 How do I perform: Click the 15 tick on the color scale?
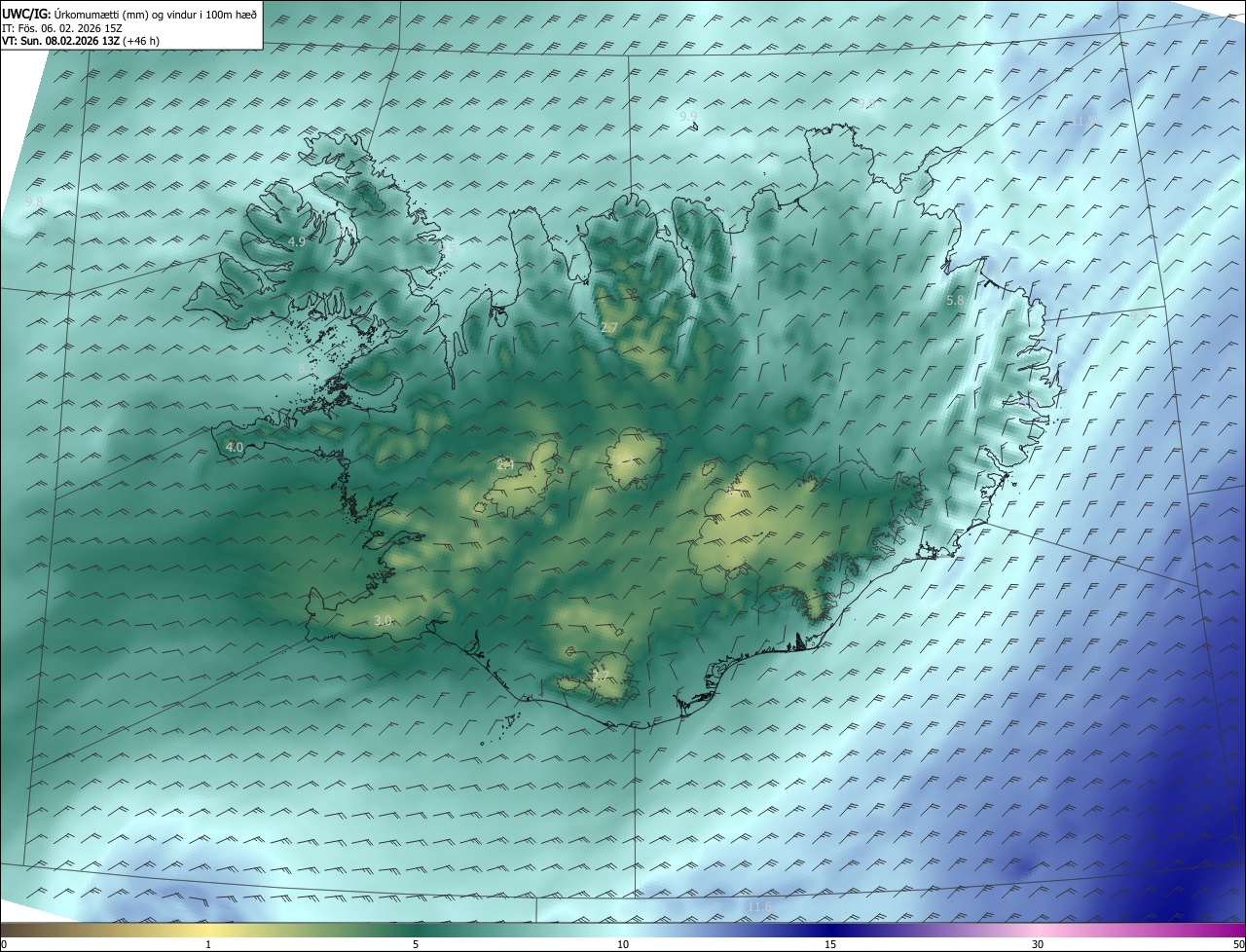click(830, 944)
